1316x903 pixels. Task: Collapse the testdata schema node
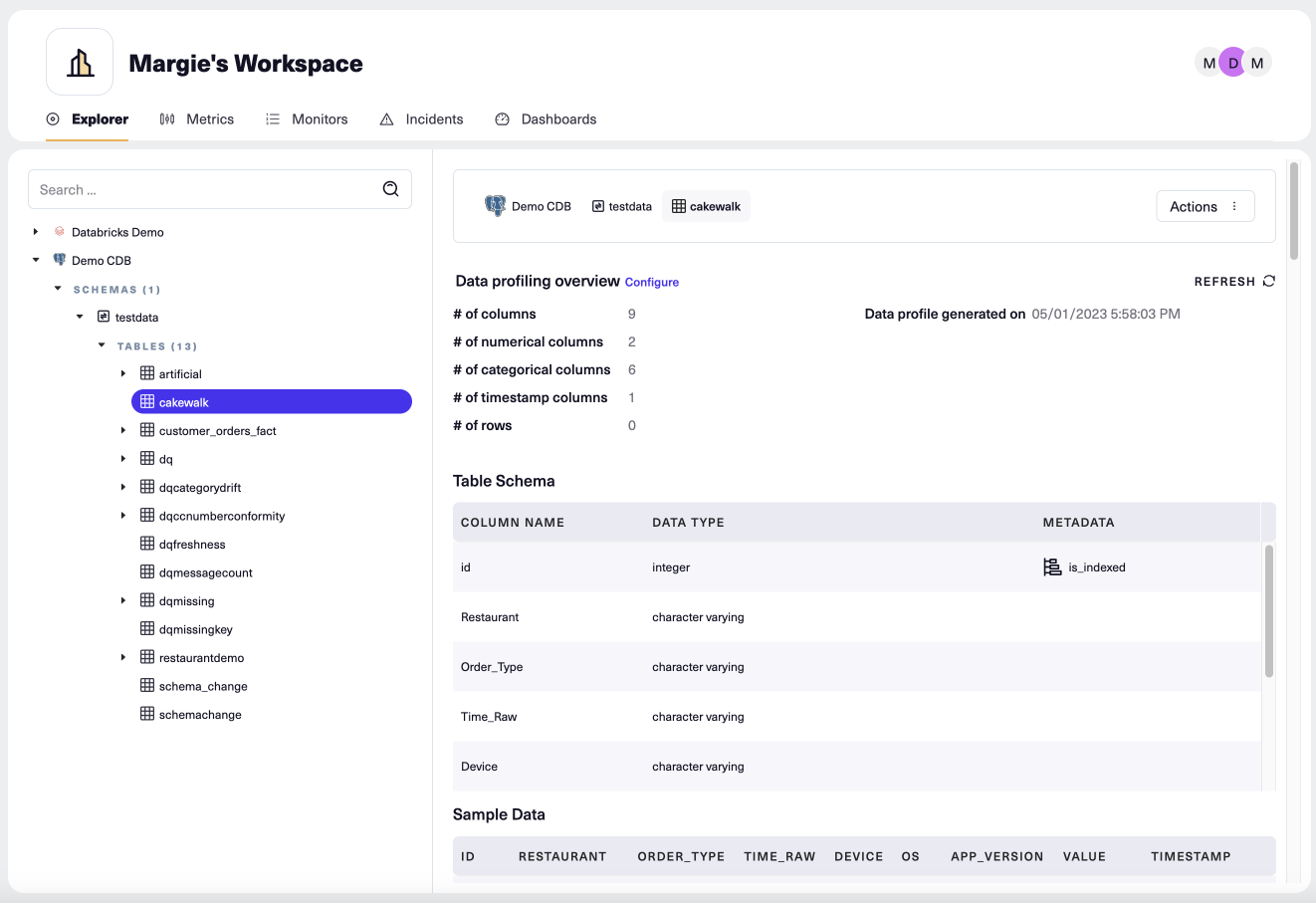click(x=80, y=317)
